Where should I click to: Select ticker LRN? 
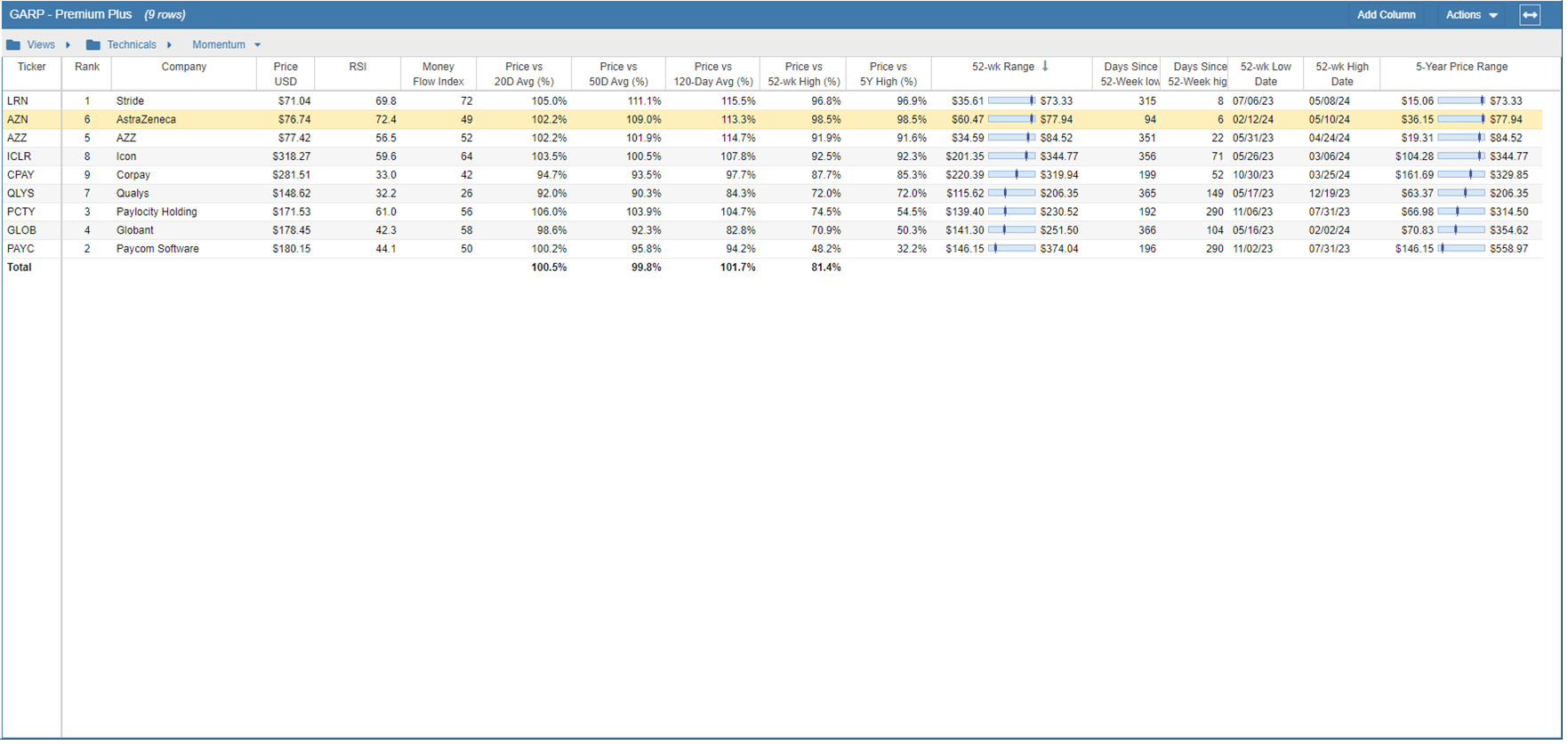tap(18, 101)
